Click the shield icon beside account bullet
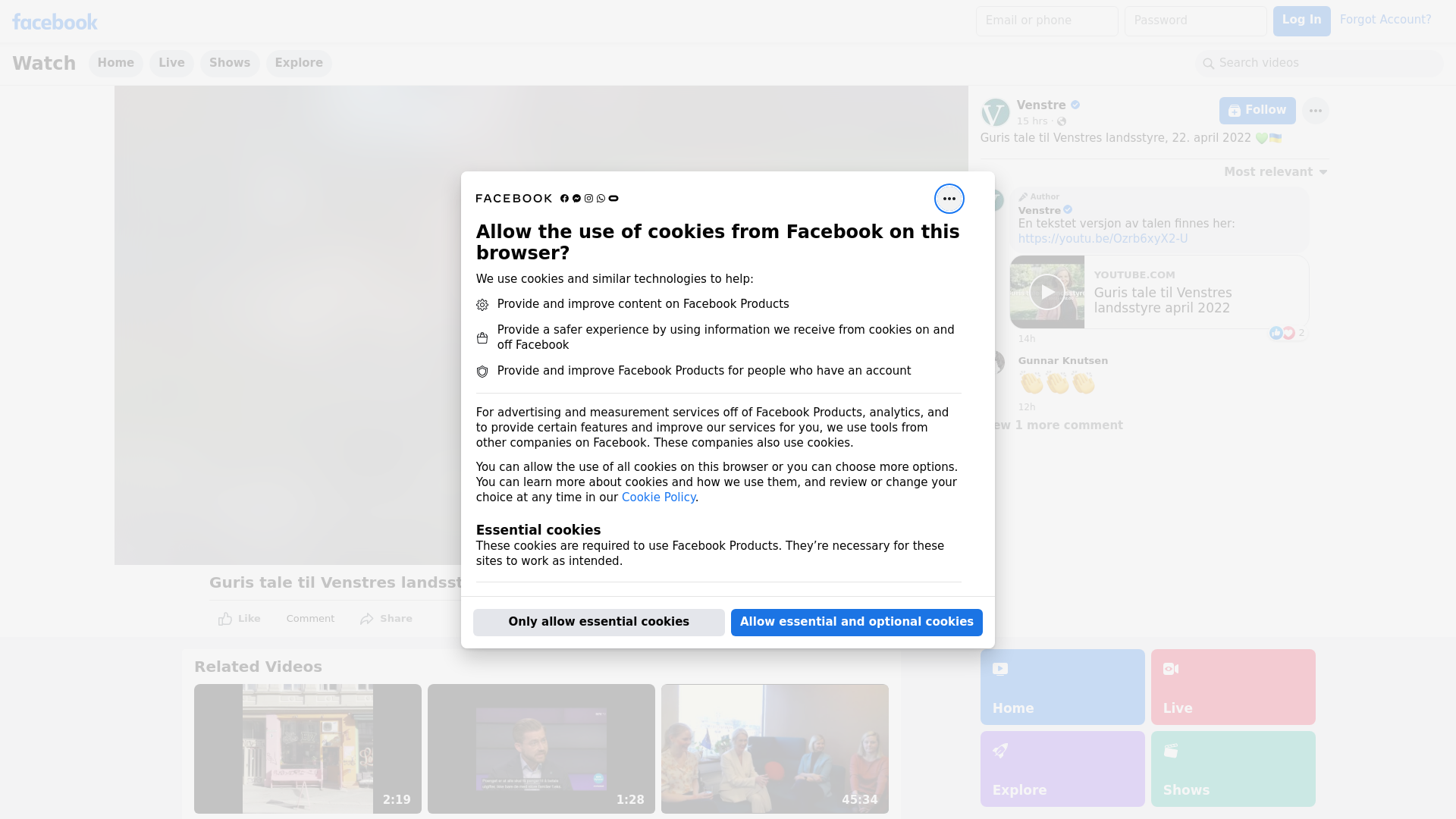 click(x=482, y=372)
